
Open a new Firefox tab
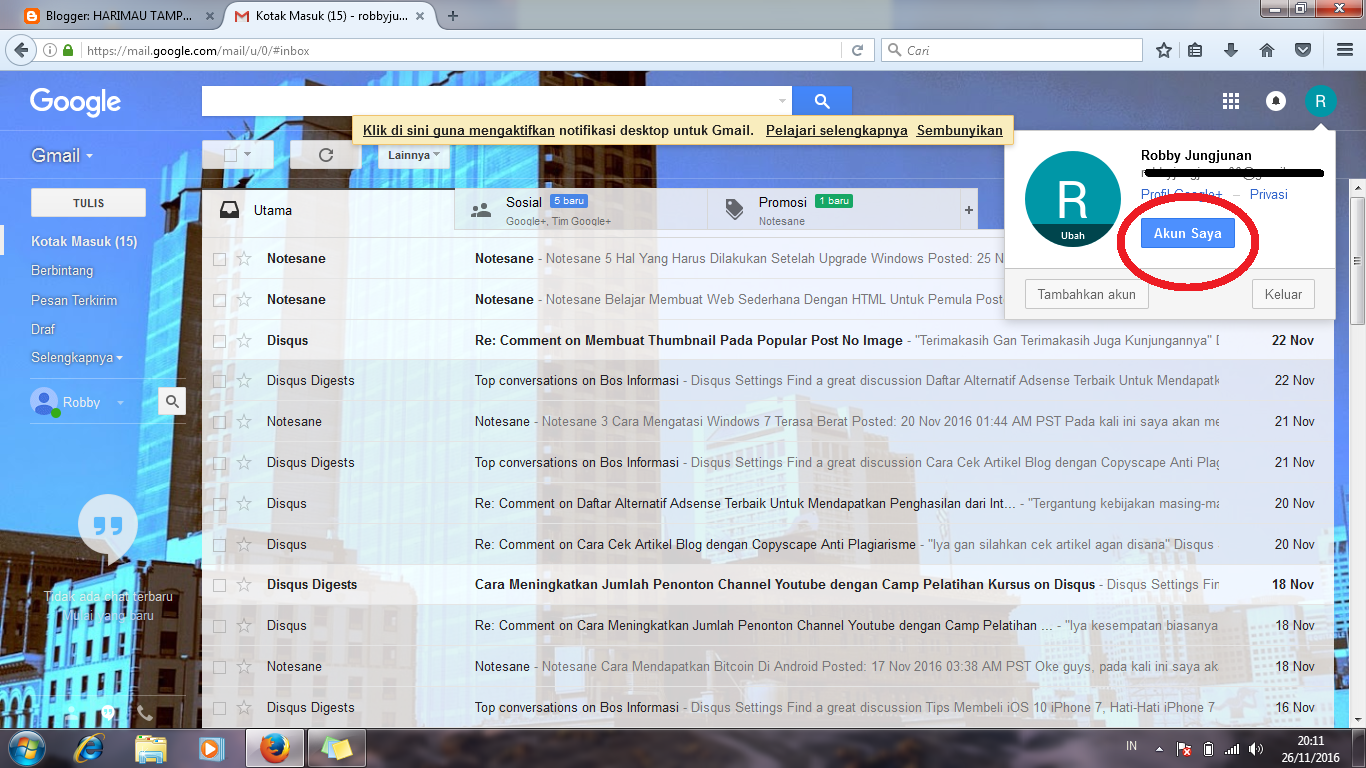click(453, 16)
